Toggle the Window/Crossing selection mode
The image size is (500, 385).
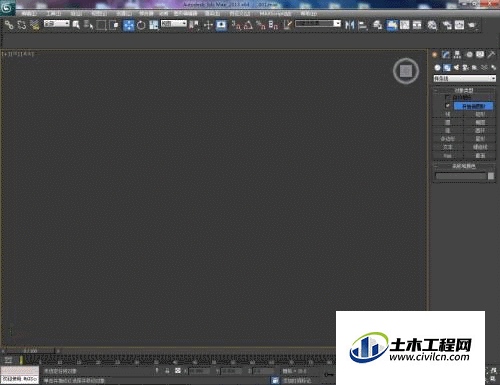coord(114,25)
